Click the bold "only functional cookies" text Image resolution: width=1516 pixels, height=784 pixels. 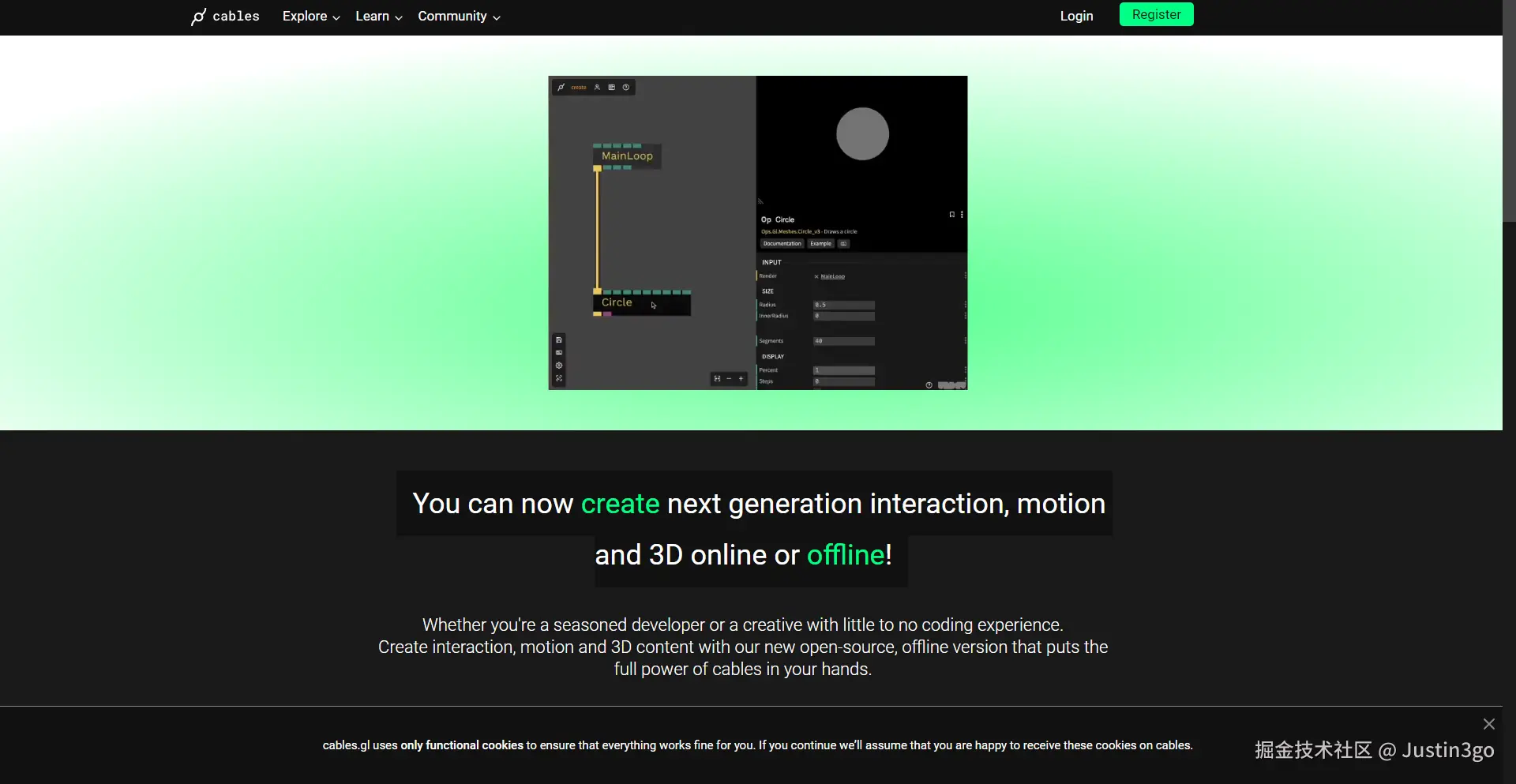pos(462,745)
